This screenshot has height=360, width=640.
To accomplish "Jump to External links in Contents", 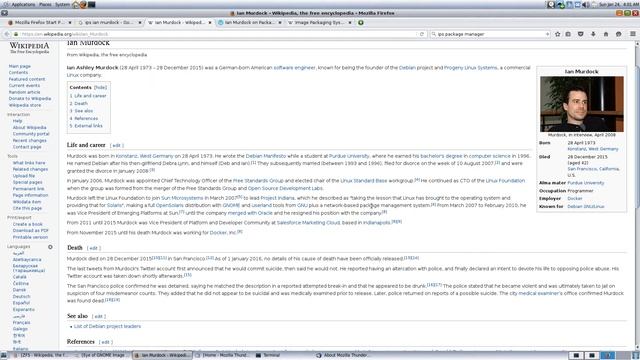I will [x=89, y=126].
